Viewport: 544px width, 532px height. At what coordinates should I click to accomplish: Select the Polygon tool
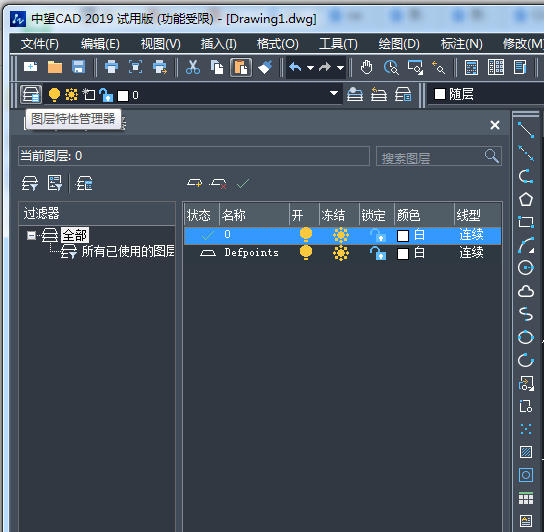coord(526,199)
